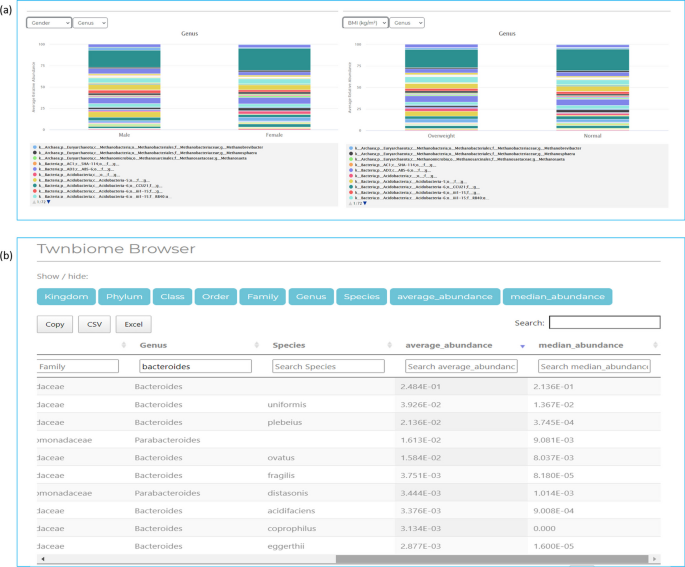Toggle Phylum column visibility

click(x=124, y=297)
